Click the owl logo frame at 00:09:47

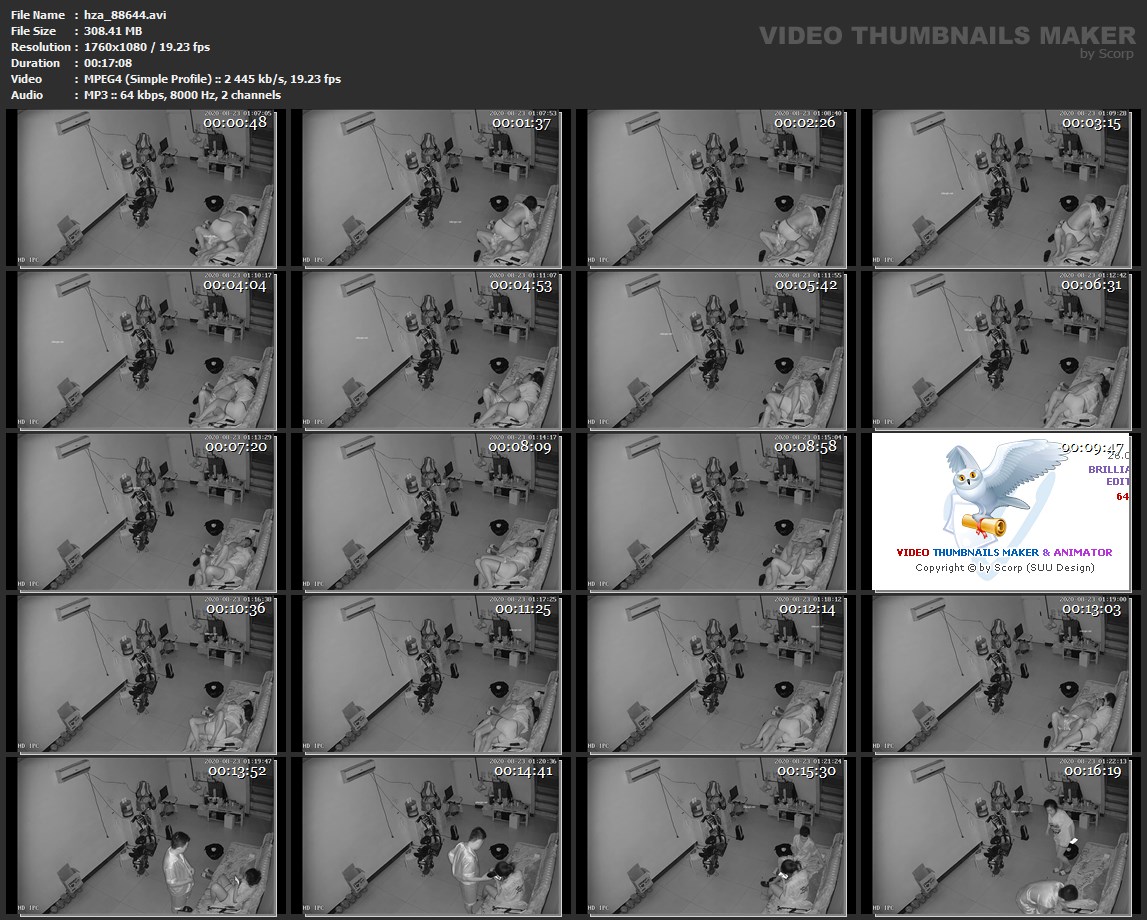1001,513
